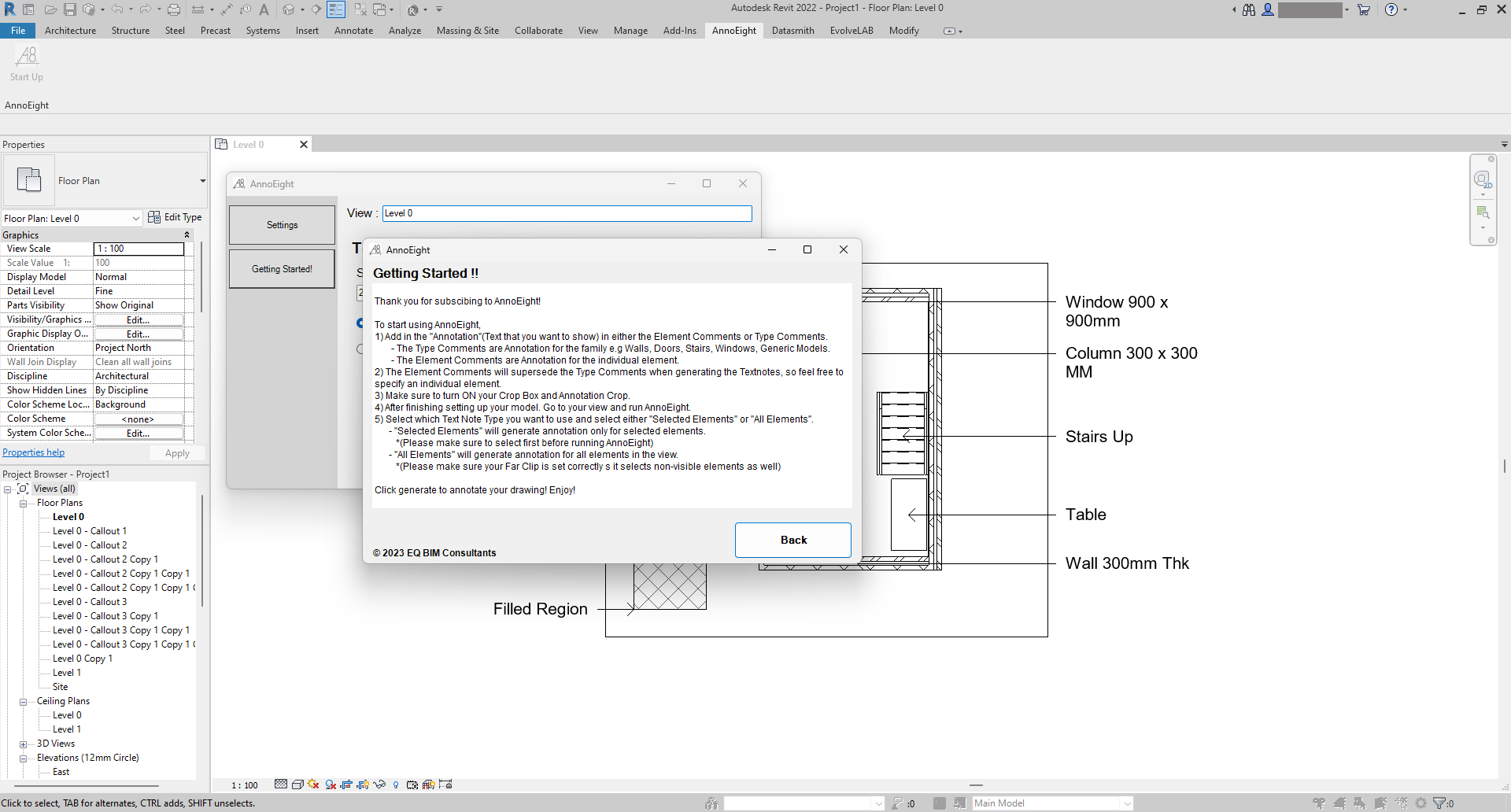Open the Default 3D View

pyautogui.click(x=289, y=9)
